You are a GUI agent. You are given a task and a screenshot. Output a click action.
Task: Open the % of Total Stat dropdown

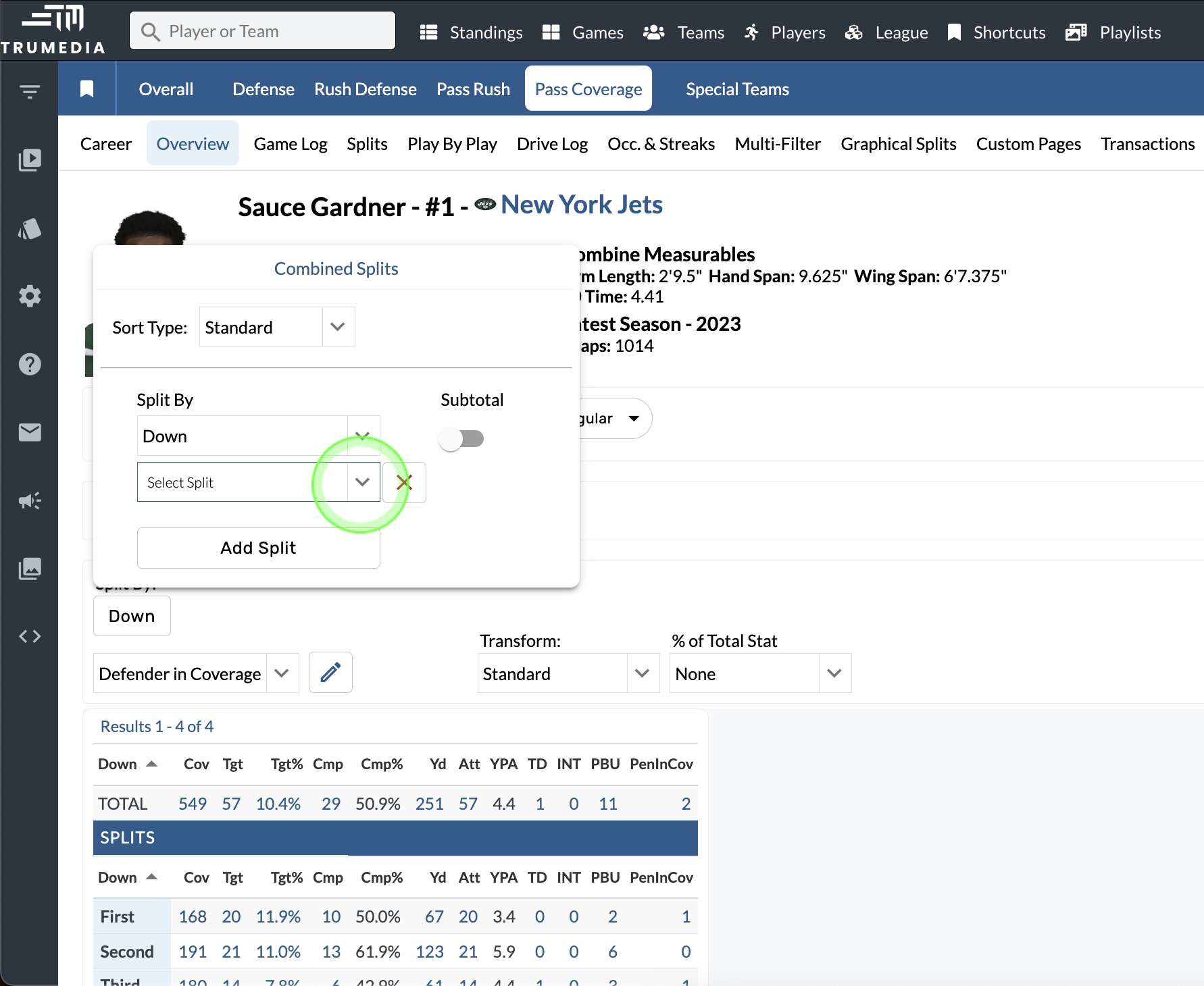[834, 673]
